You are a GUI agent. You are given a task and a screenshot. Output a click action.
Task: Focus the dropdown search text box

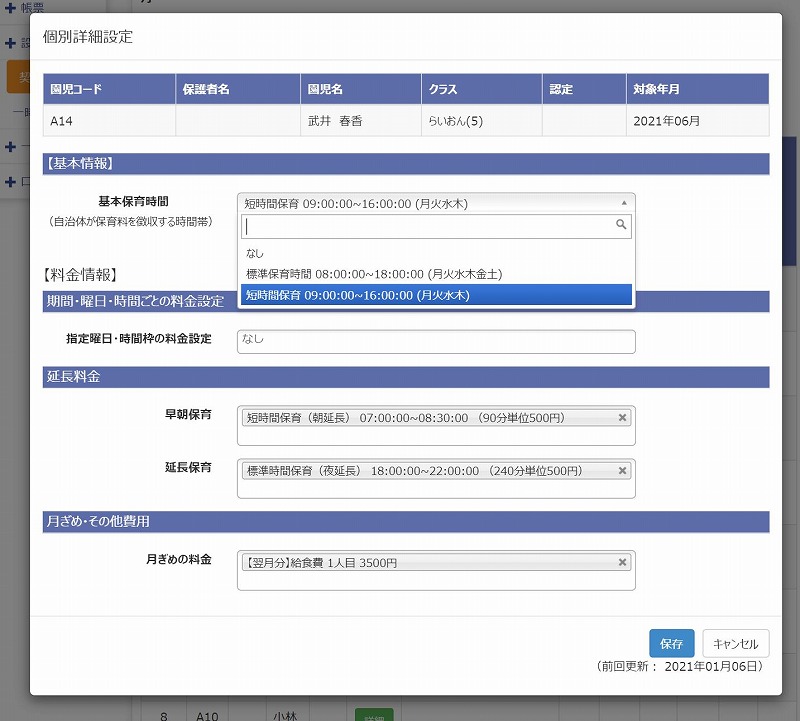pyautogui.click(x=436, y=226)
